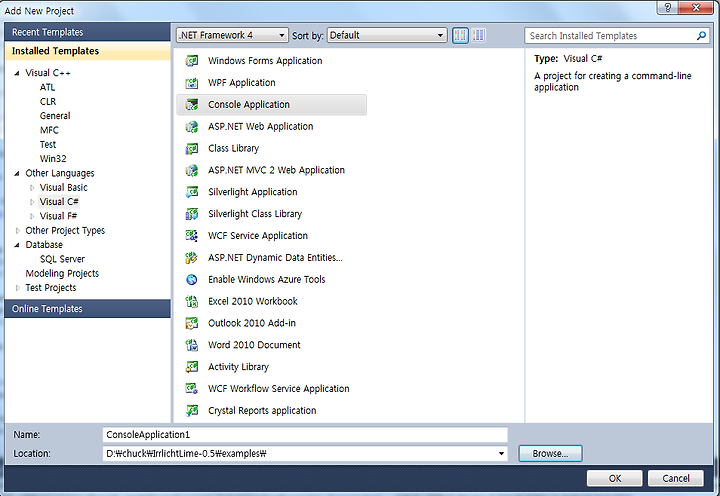Select Test under Visual C++
The height and width of the screenshot is (496, 720).
tap(48, 144)
